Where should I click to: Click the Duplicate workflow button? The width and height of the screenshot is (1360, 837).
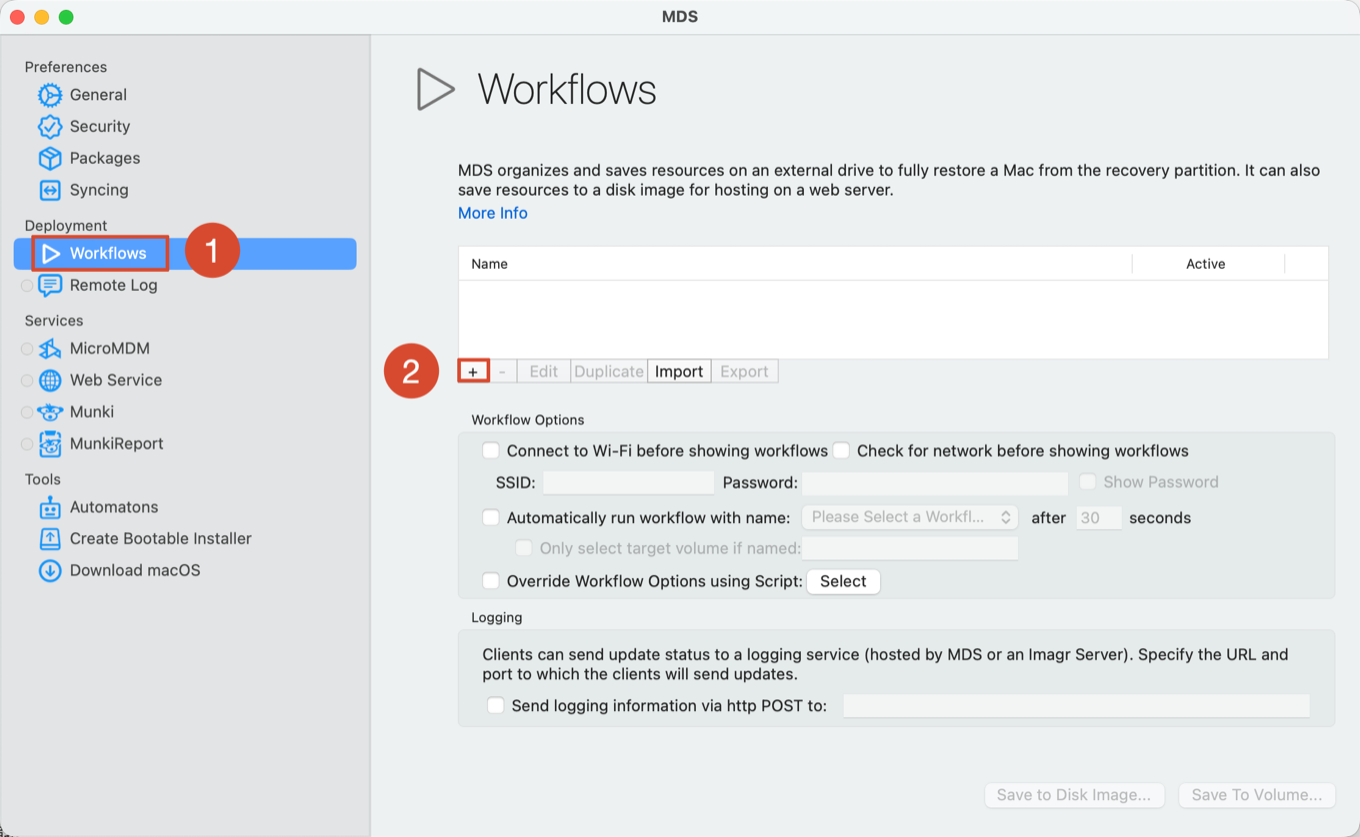click(x=609, y=371)
